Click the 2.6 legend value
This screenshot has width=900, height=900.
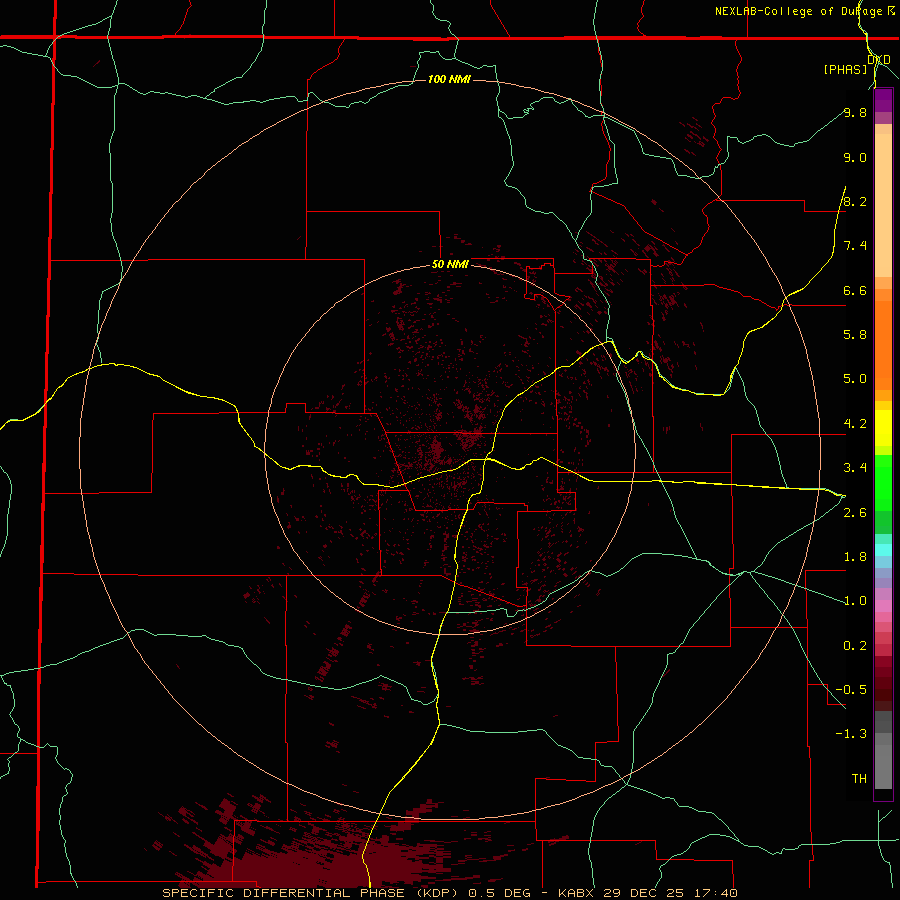click(855, 513)
